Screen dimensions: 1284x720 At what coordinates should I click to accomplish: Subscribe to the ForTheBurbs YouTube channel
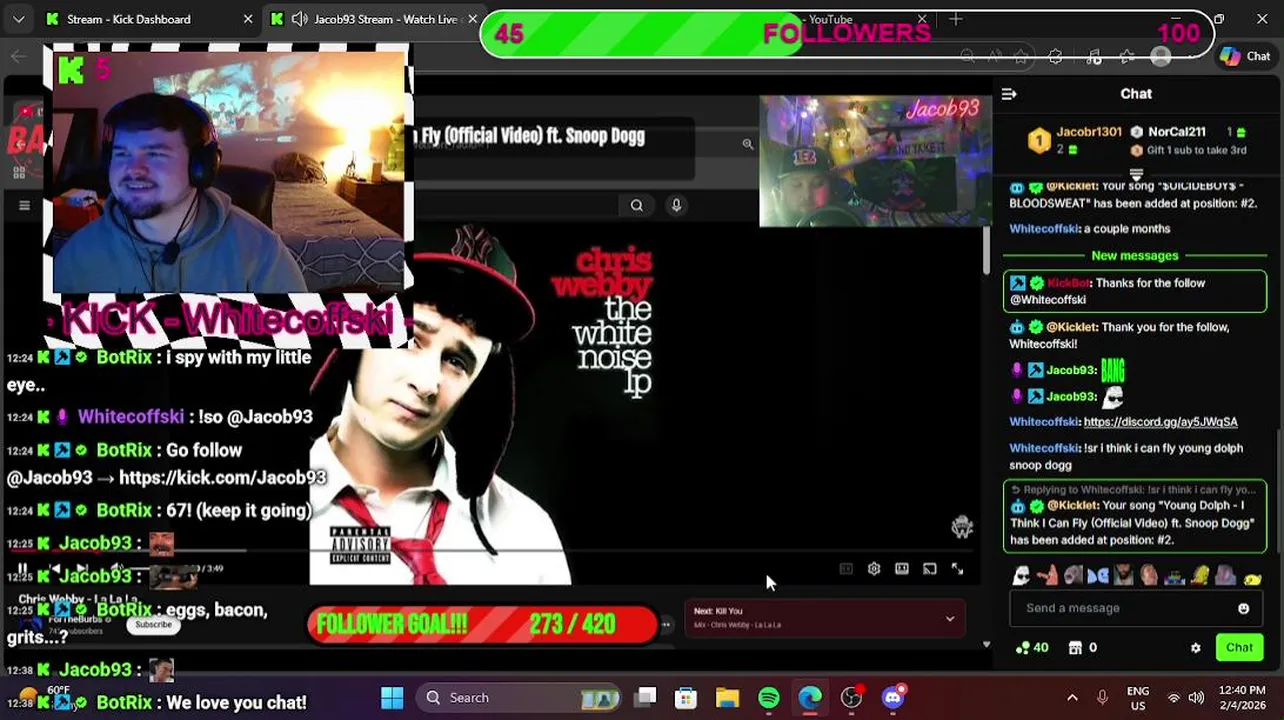click(x=153, y=625)
